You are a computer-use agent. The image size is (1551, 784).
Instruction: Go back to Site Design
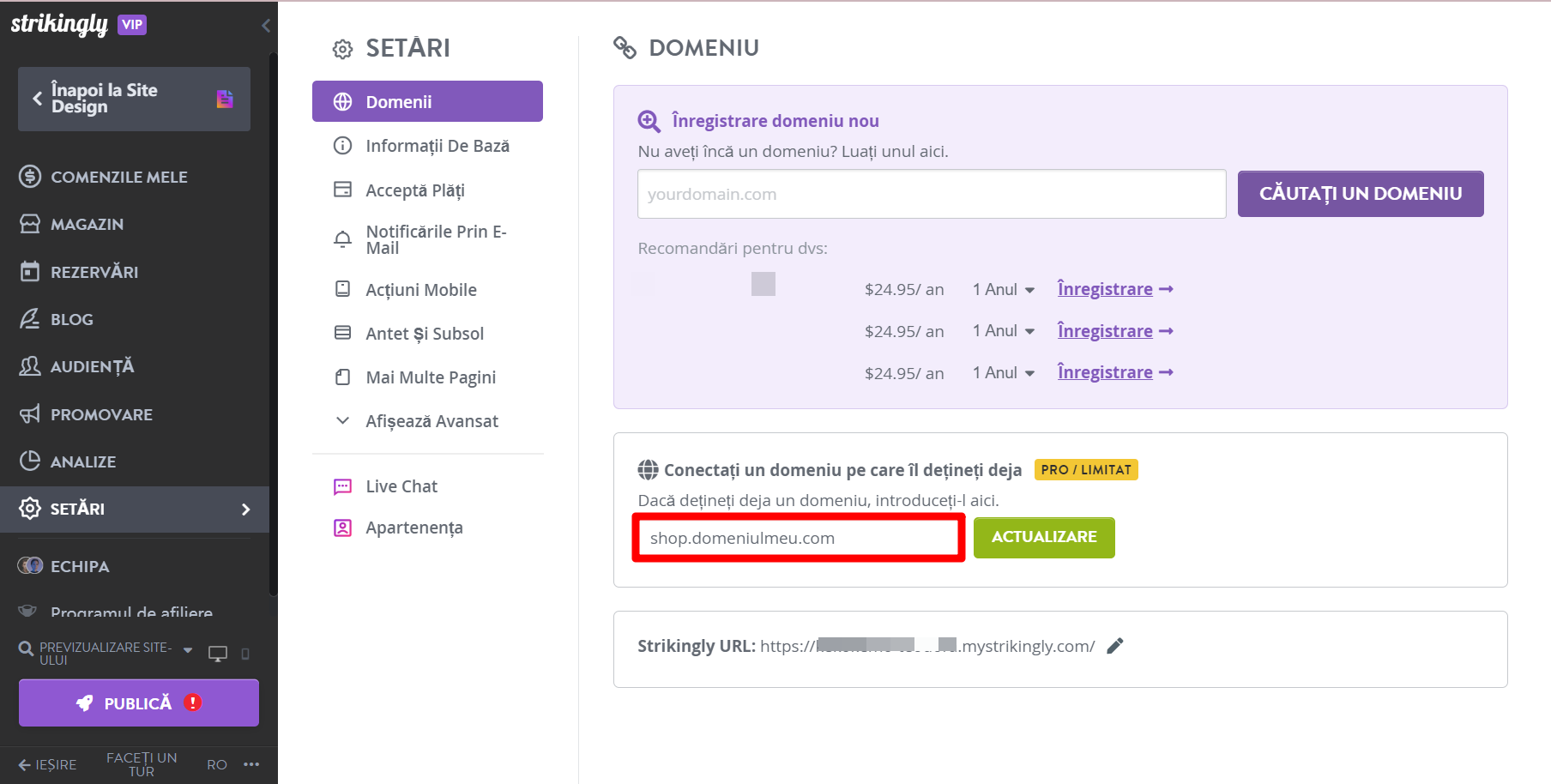tap(134, 99)
